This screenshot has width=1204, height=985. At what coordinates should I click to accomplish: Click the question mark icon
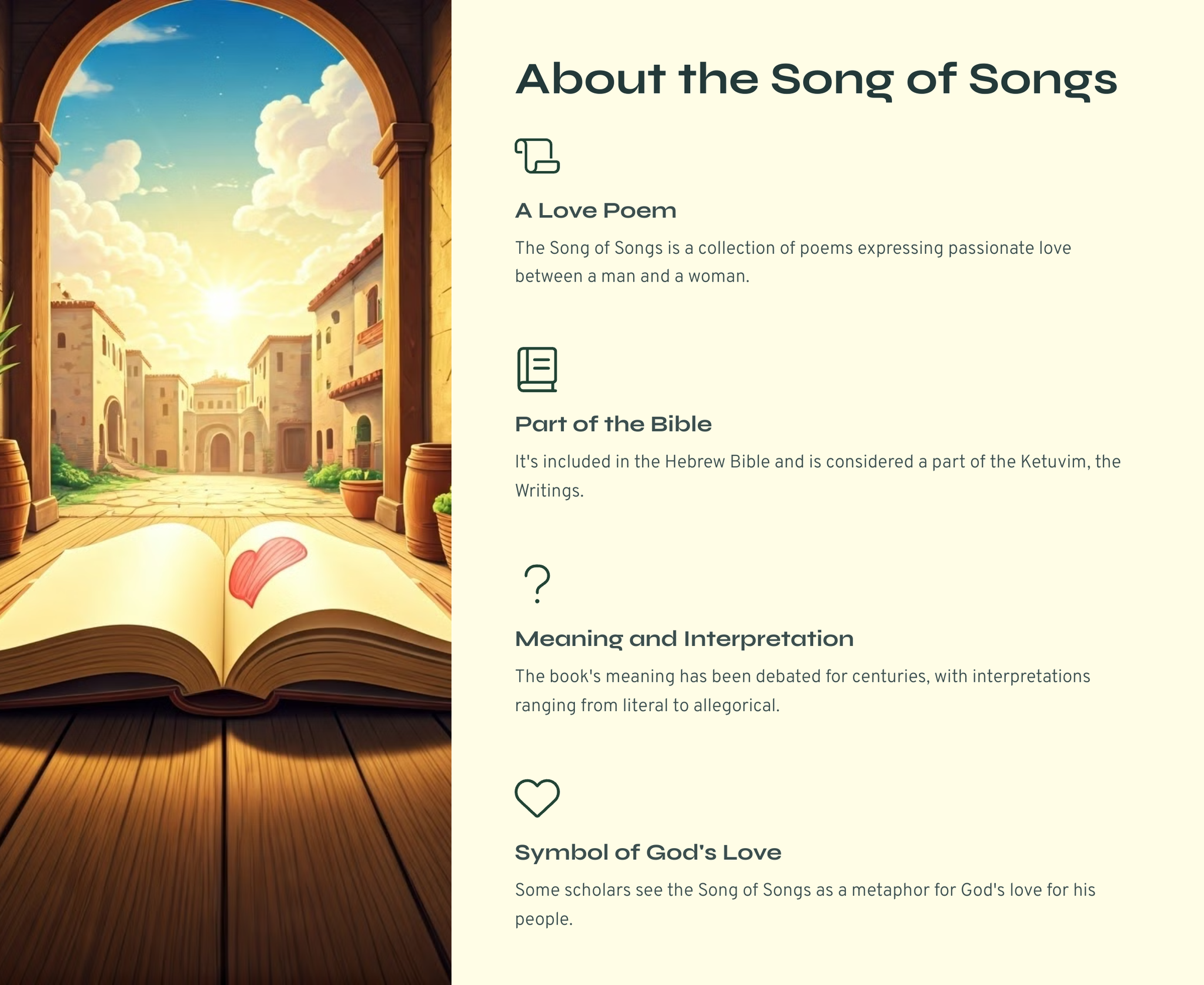click(537, 584)
